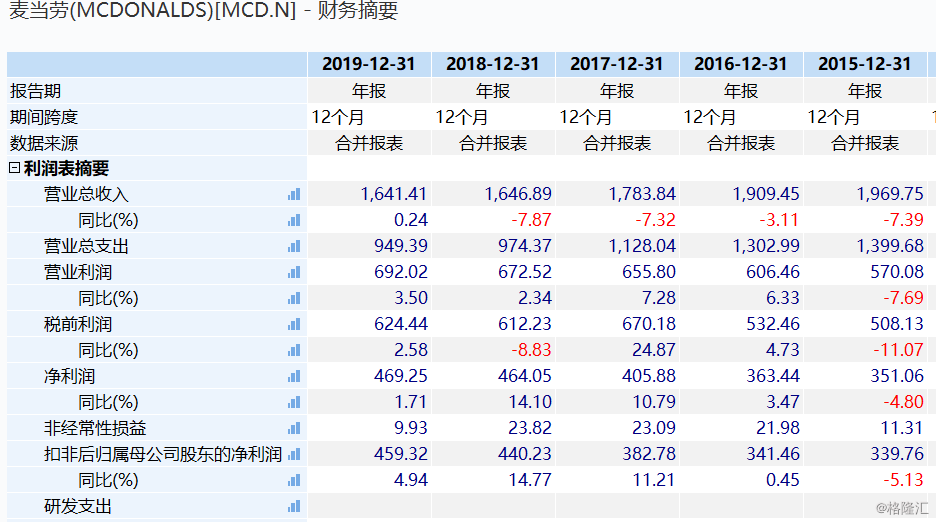Open chart icon for 非经常性损益
Screen dimensions: 936x522
pos(294,428)
